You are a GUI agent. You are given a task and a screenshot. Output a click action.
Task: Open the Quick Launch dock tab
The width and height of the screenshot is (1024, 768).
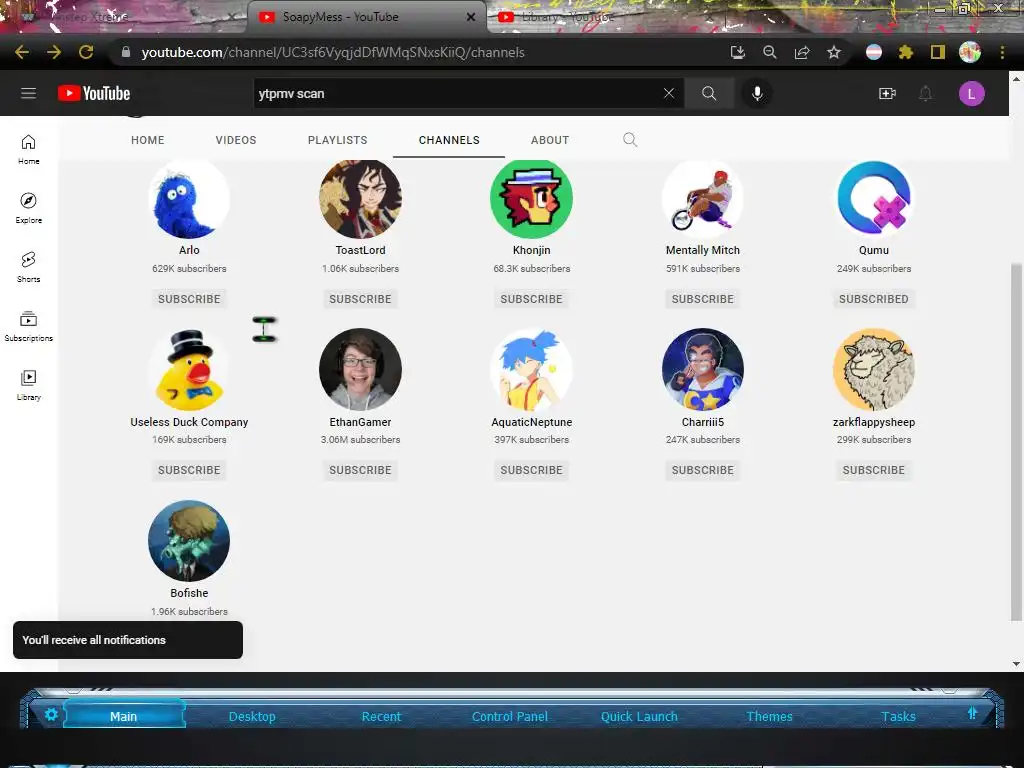[x=639, y=716]
